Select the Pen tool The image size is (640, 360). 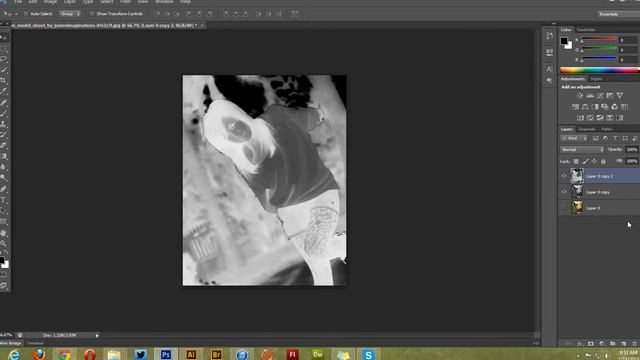(4, 189)
